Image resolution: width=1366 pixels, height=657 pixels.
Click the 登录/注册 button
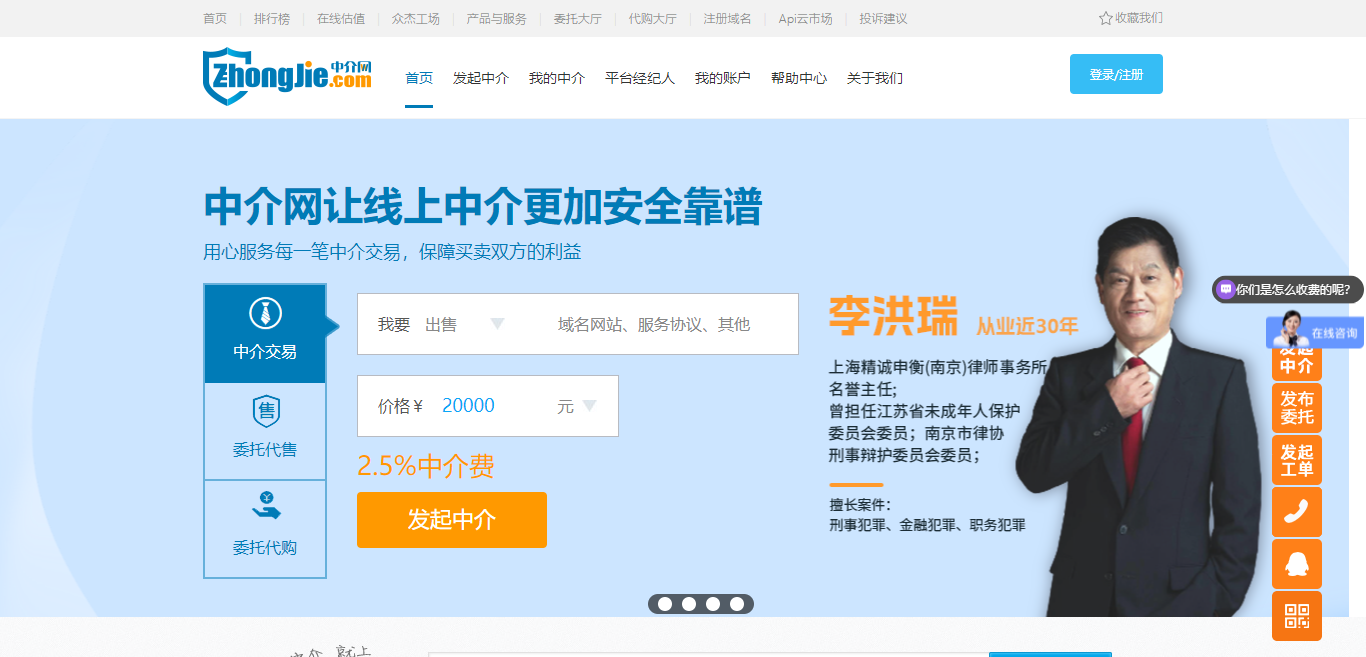point(1115,73)
